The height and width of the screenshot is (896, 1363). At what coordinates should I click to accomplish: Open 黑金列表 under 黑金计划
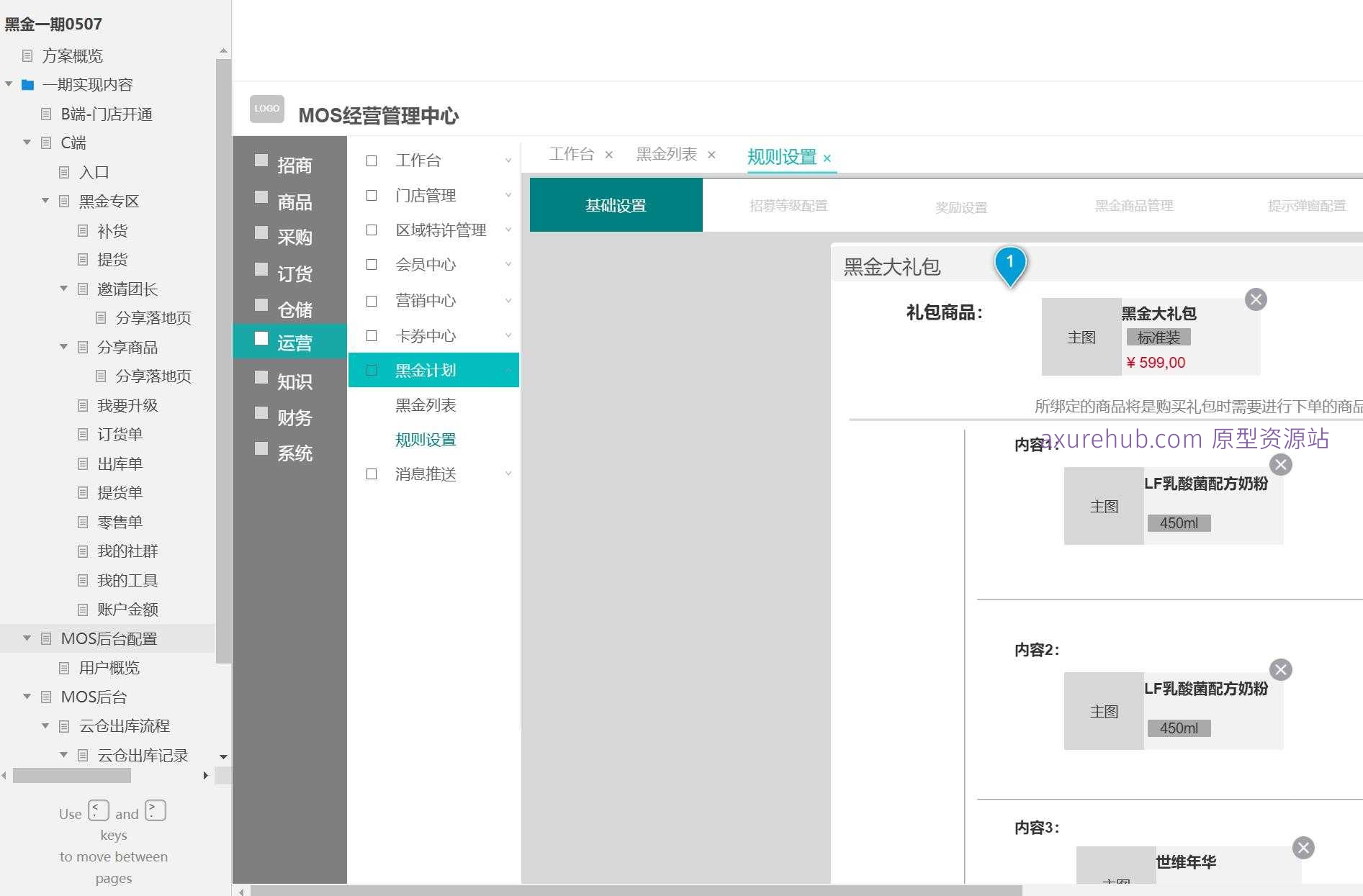coord(425,404)
